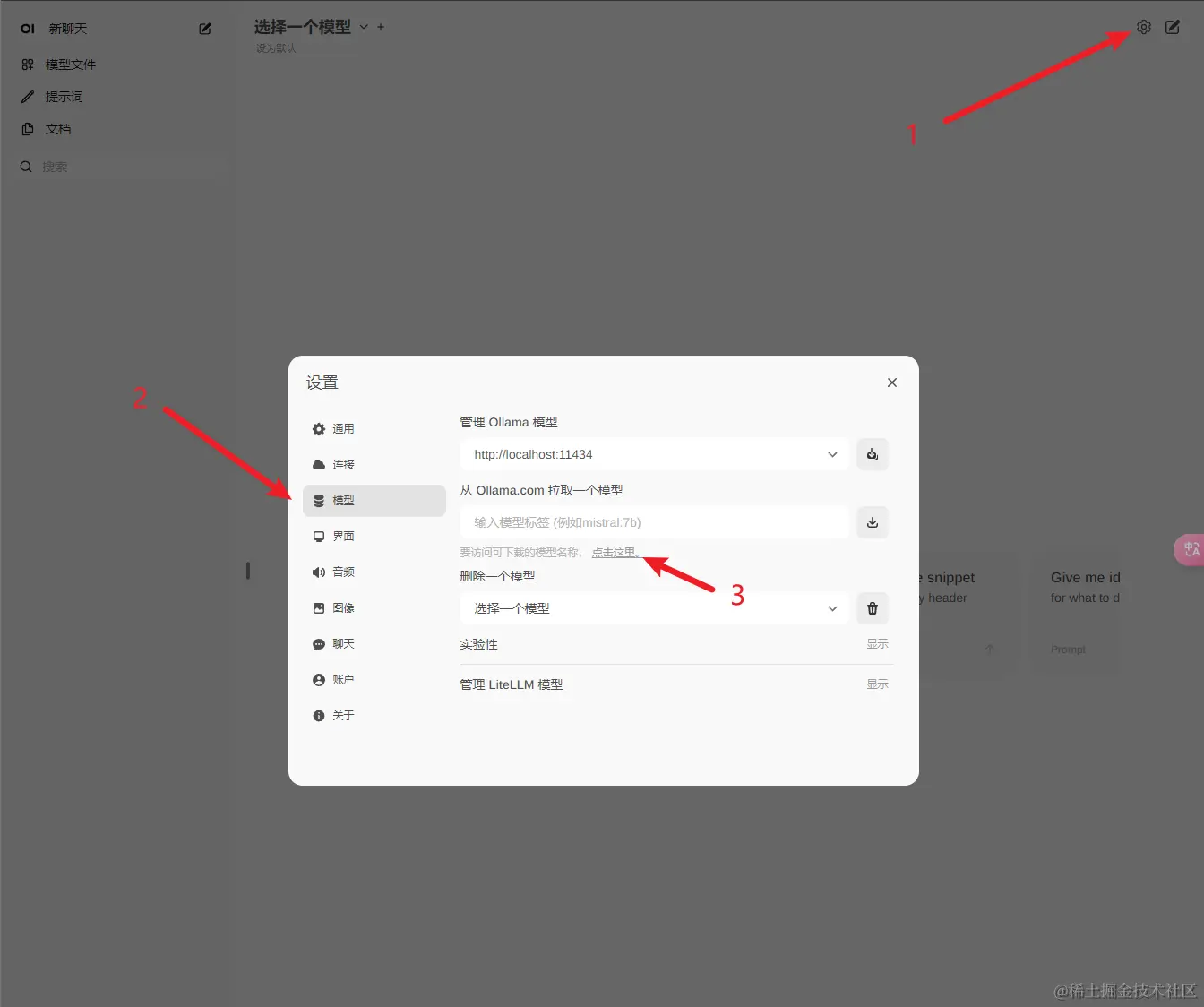Select the 音频 settings tab
Image resolution: width=1204 pixels, height=1007 pixels.
point(374,572)
